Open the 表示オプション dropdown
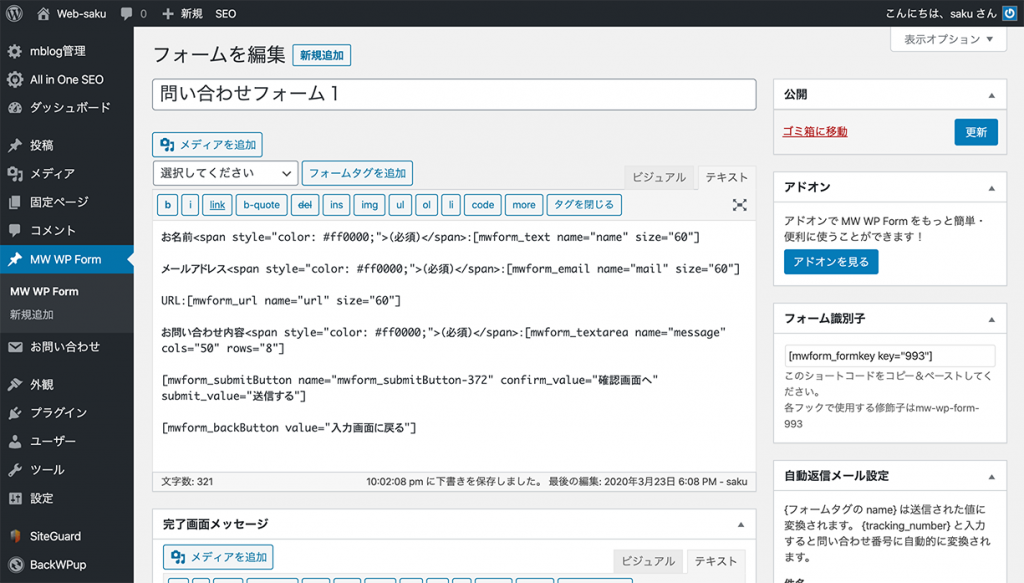The width and height of the screenshot is (1024, 583). (947, 39)
